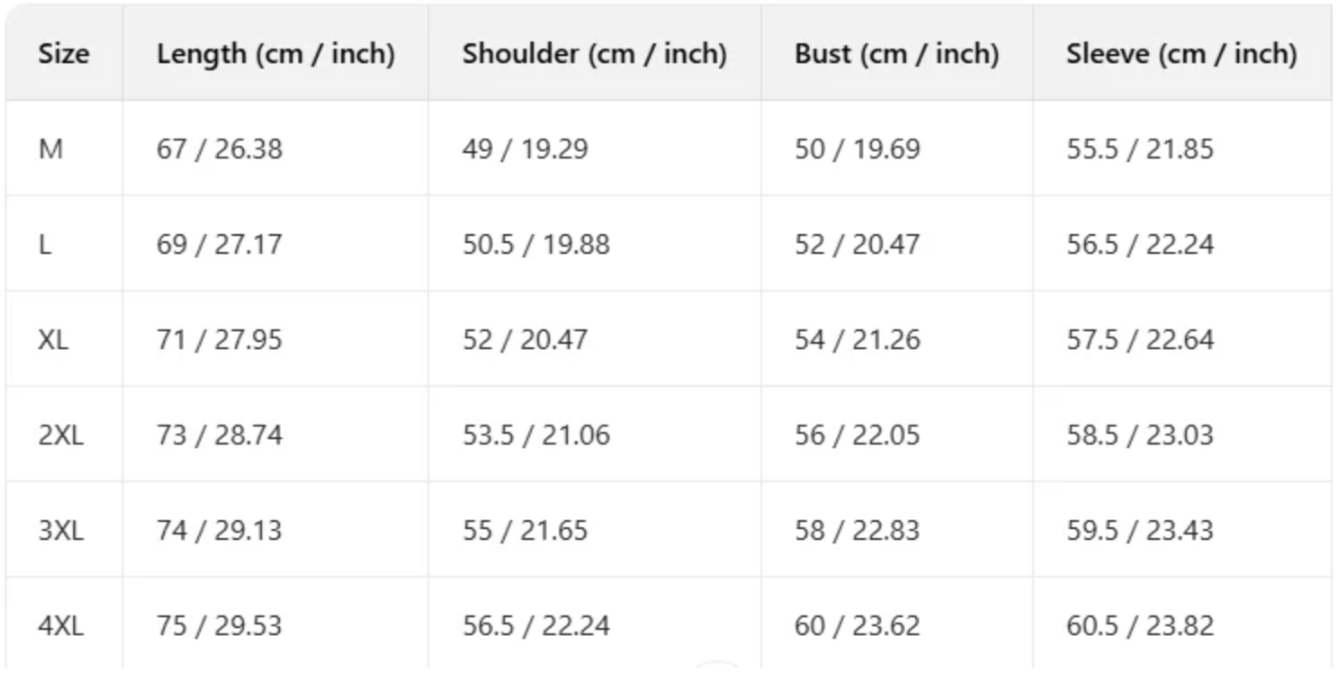Click the Sleeve (cm / inch) header
This screenshot has height=694, width=1342.
coord(1181,54)
